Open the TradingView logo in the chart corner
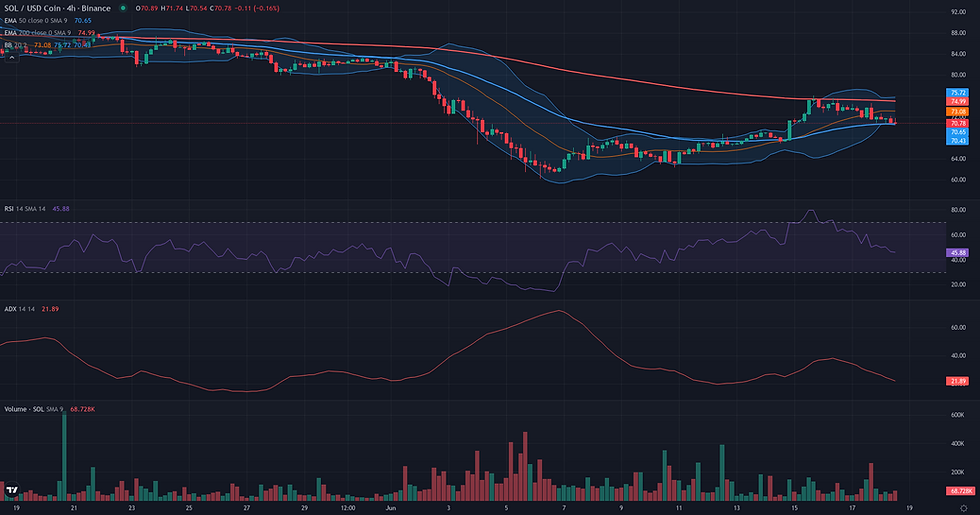 [11, 491]
